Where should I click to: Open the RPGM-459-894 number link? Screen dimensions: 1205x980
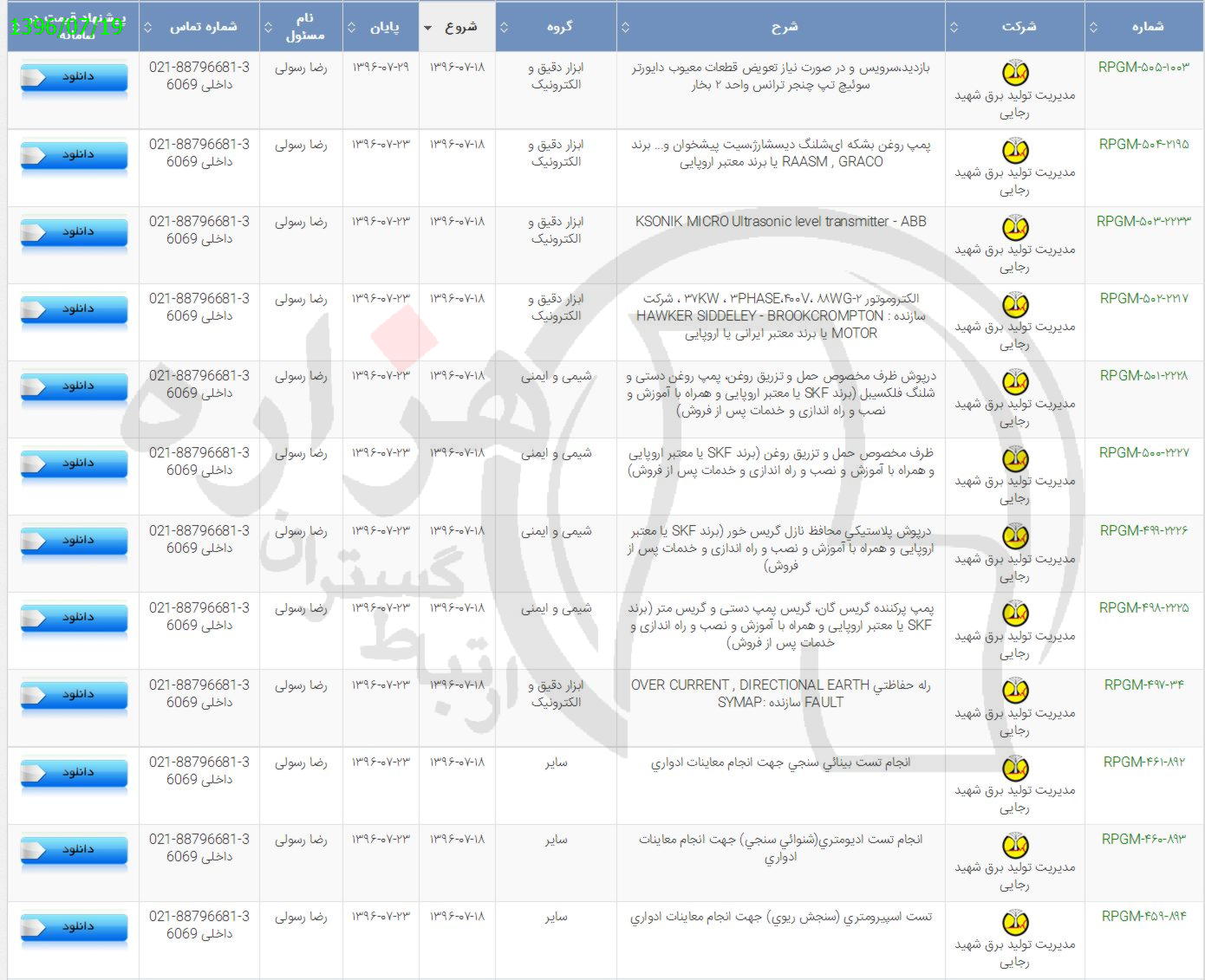[1143, 916]
